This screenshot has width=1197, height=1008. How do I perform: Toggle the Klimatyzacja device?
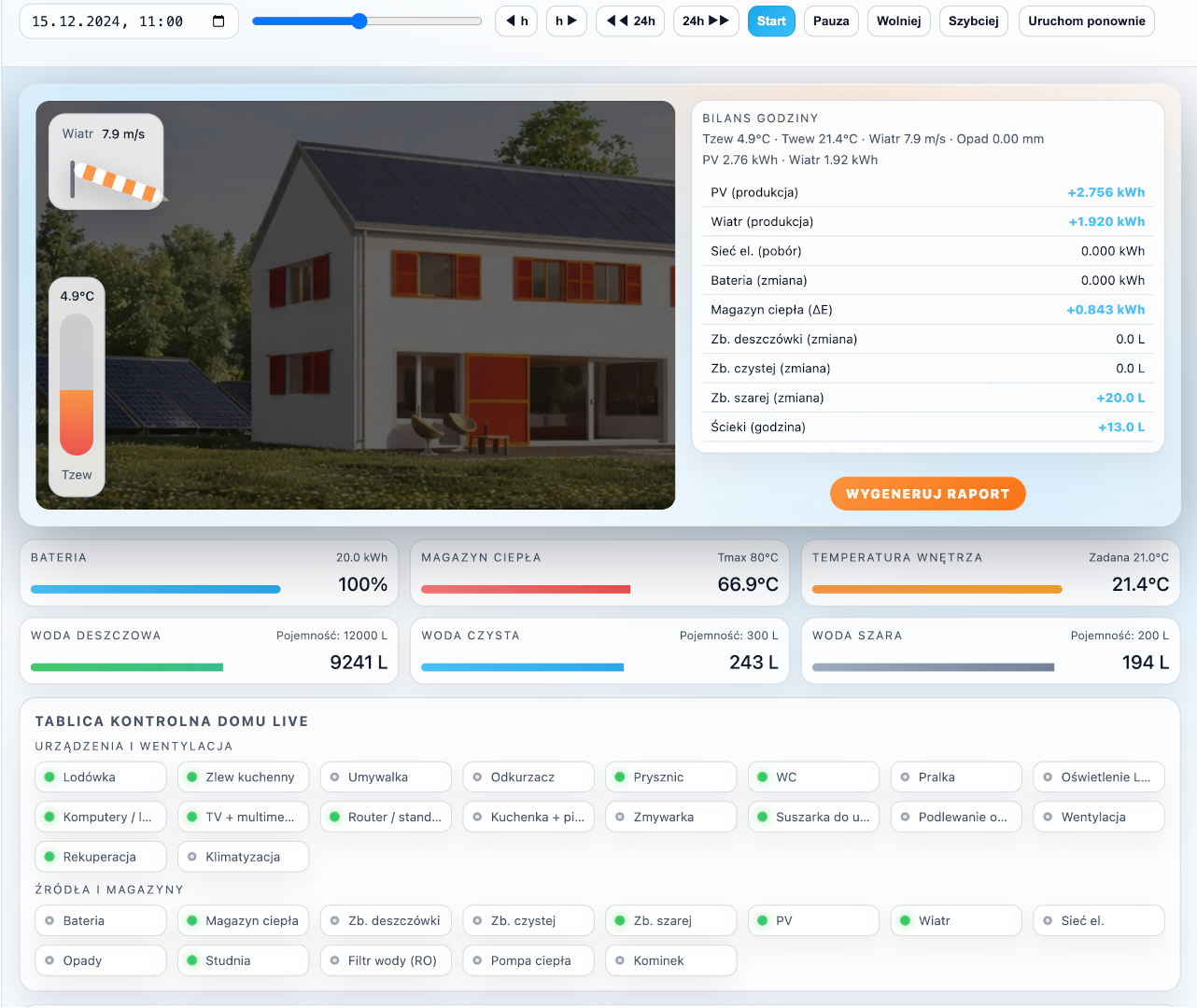[243, 857]
